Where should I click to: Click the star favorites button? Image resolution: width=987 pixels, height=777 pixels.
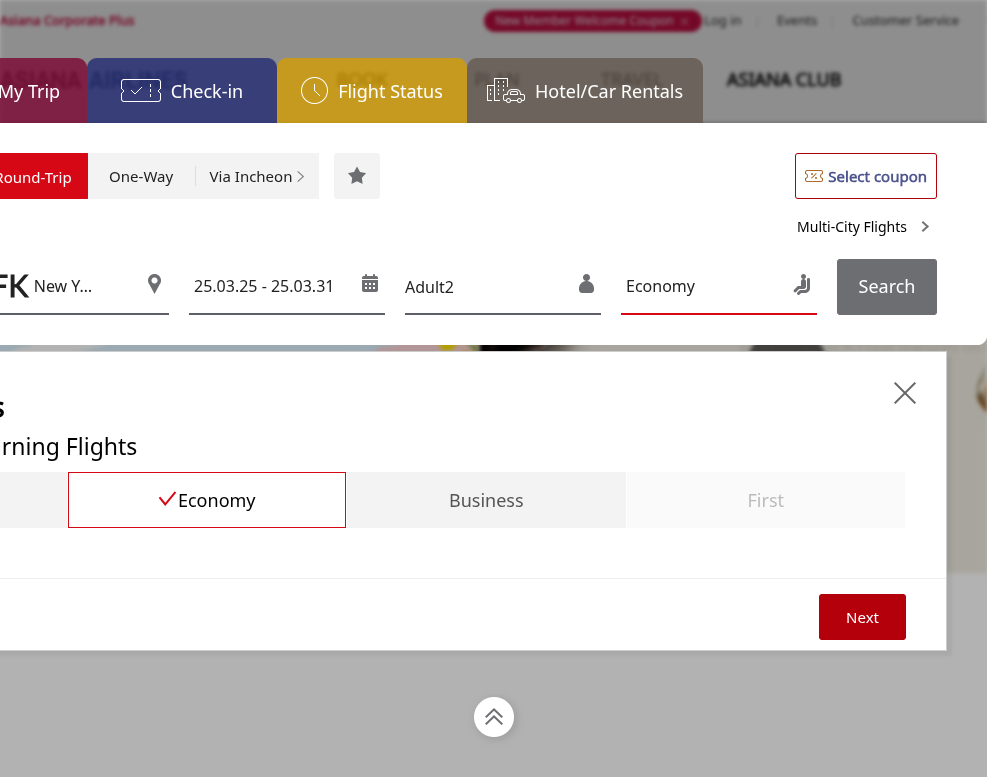357,176
